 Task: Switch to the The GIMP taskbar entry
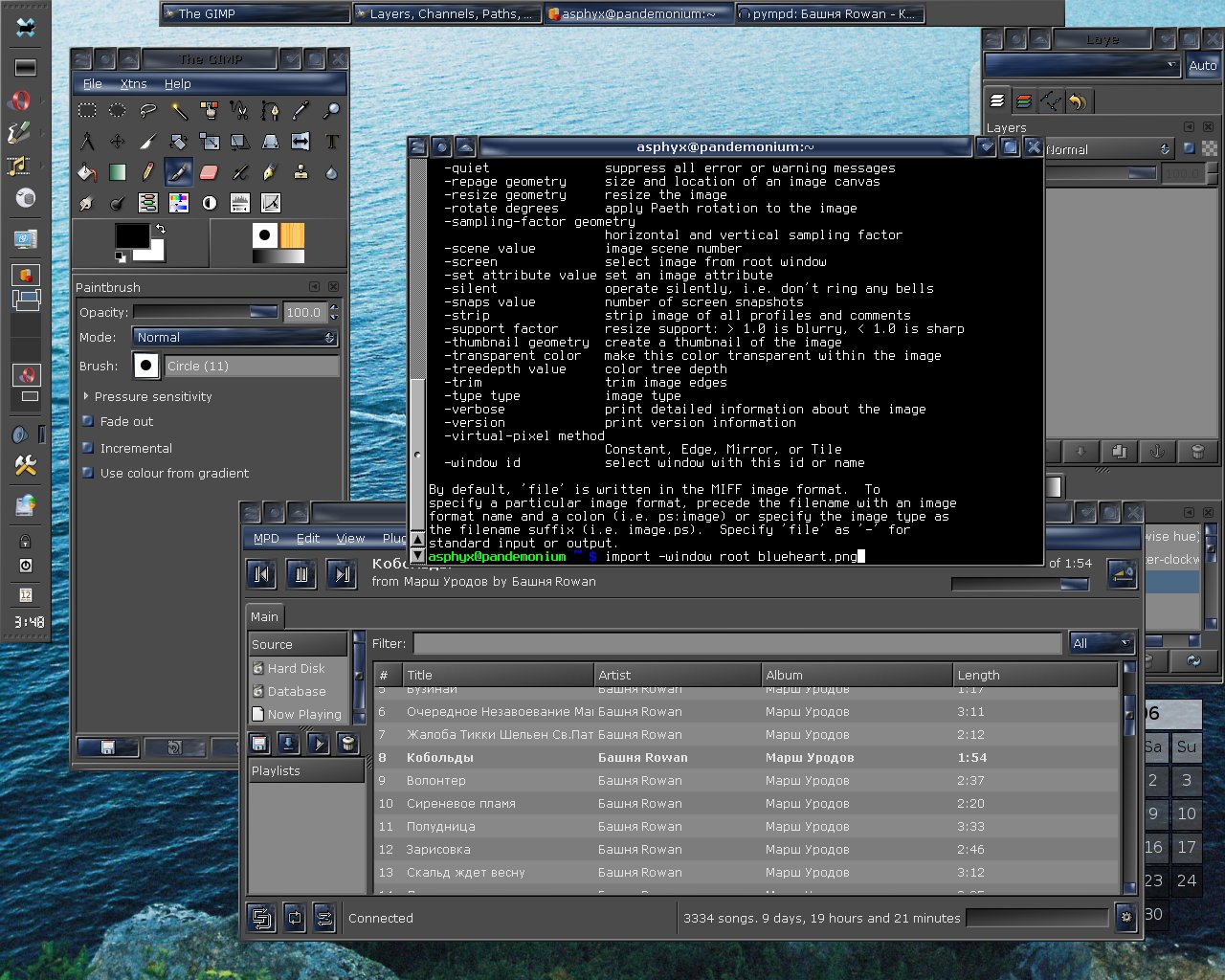click(255, 13)
